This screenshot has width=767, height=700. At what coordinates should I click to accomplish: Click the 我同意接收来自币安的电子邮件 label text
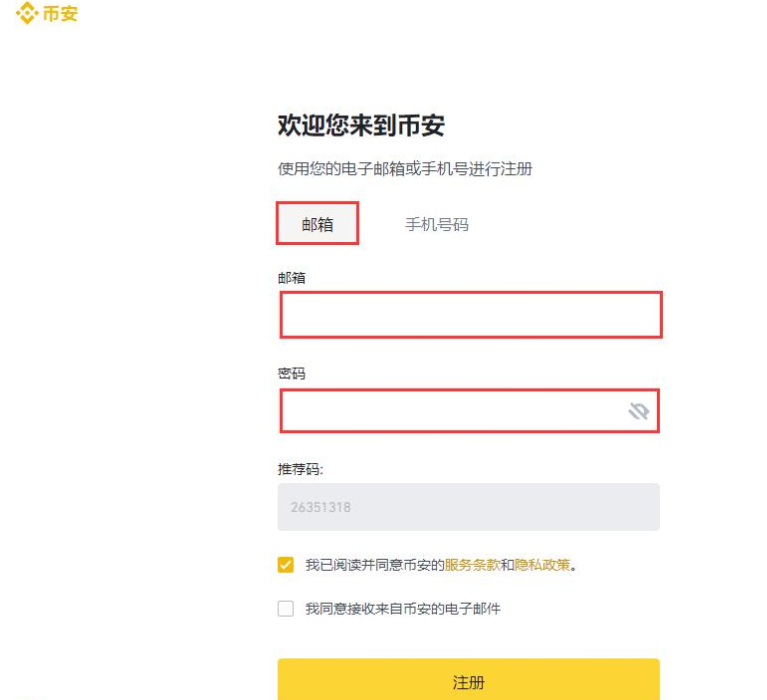pos(402,609)
